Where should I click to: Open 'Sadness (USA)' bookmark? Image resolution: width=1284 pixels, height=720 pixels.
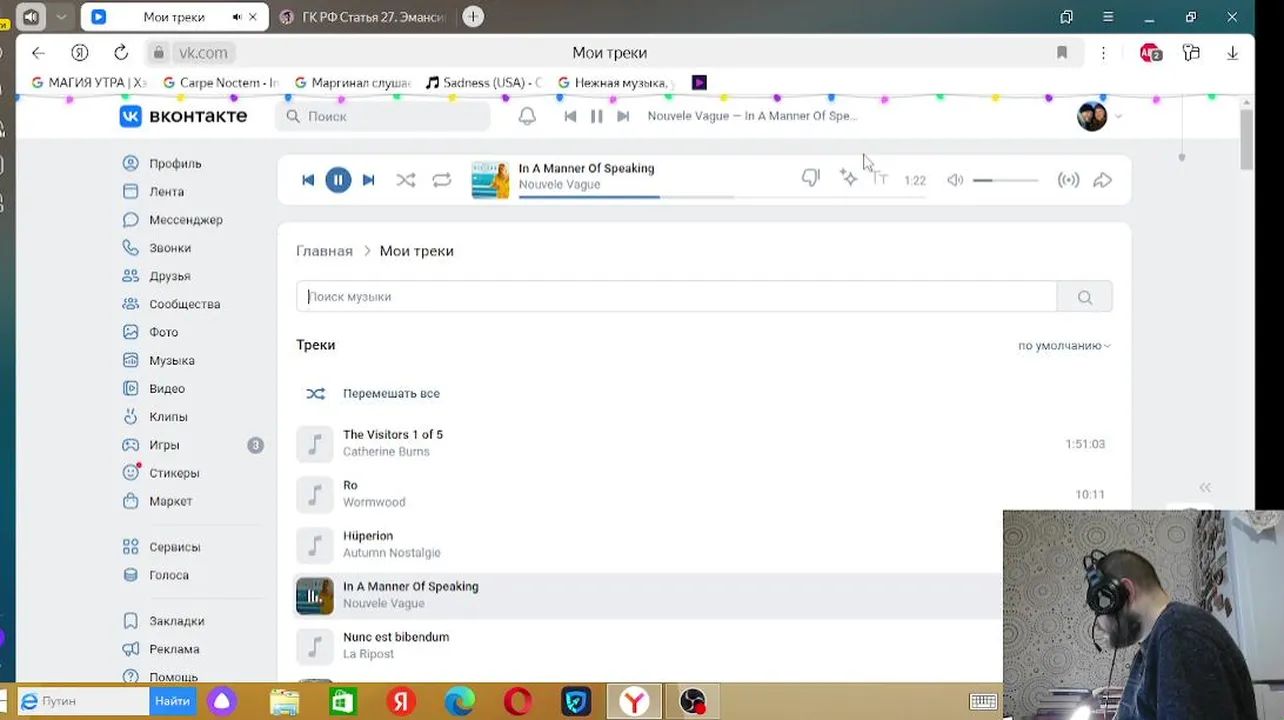(x=483, y=83)
